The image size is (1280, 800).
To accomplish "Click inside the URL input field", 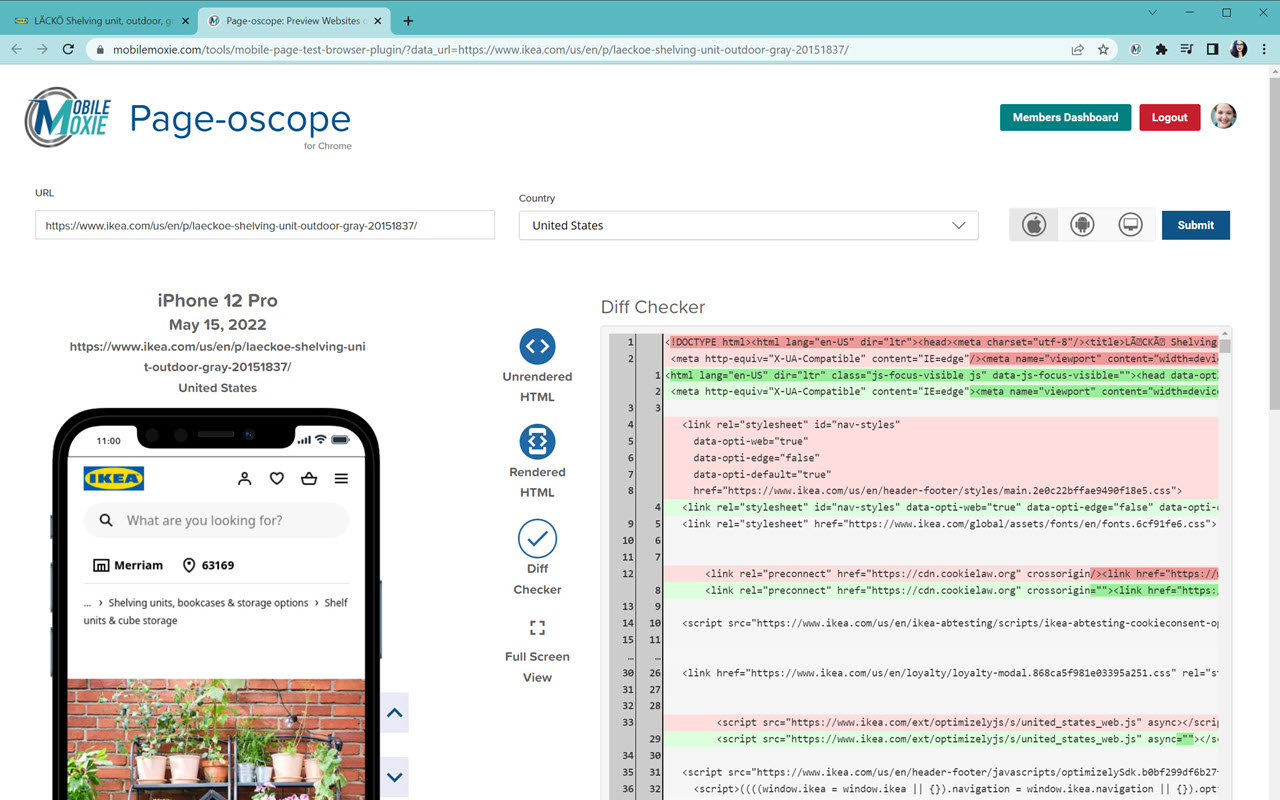I will pos(265,225).
